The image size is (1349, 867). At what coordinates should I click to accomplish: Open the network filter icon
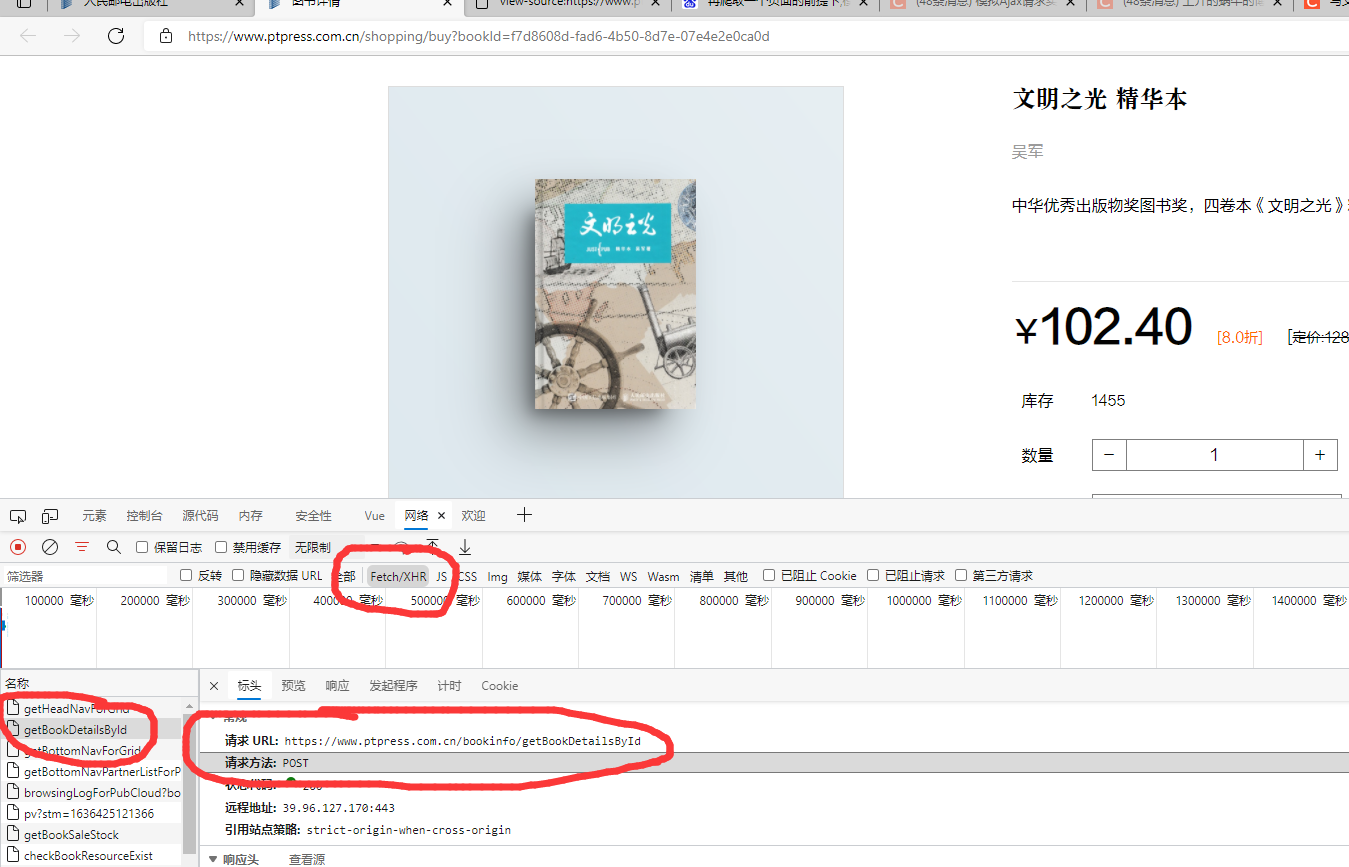point(81,547)
